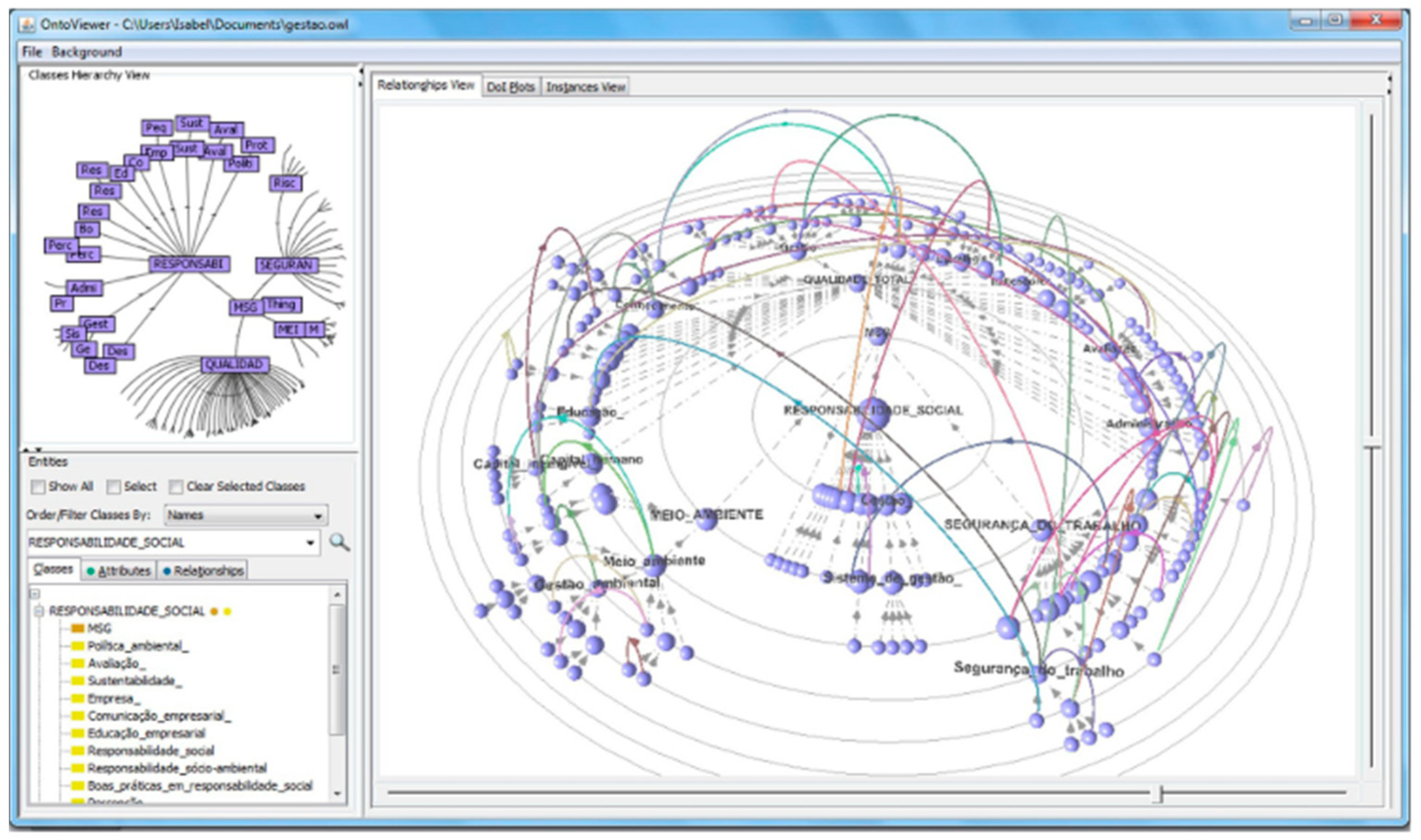Click the class list scrollbar down arrow

tap(338, 794)
